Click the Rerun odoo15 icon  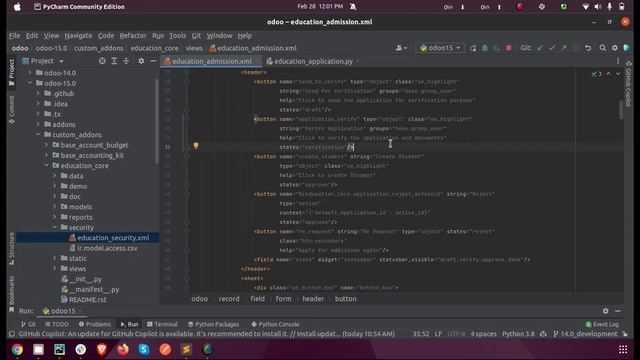click(473, 48)
